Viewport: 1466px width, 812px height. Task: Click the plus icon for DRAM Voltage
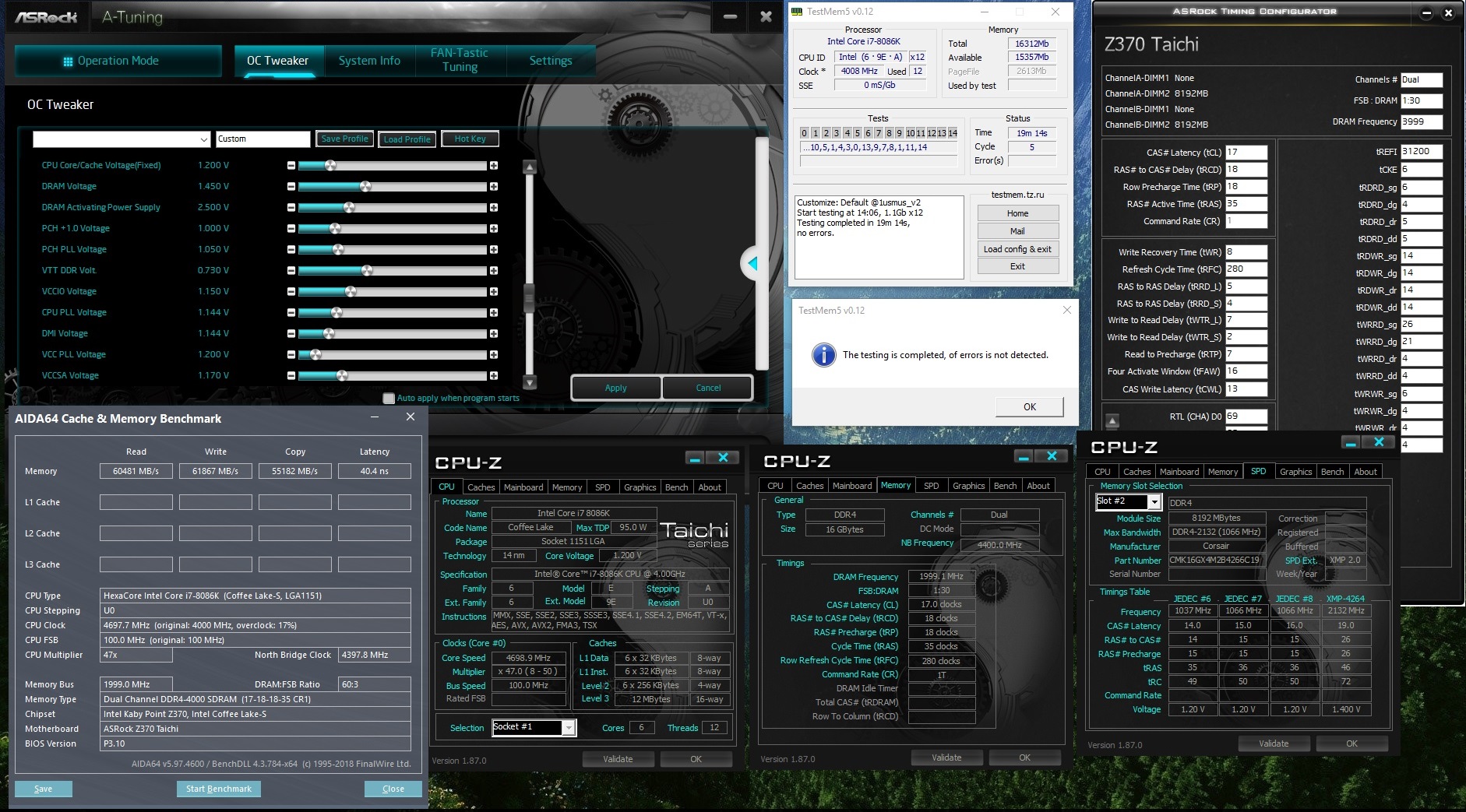(494, 187)
